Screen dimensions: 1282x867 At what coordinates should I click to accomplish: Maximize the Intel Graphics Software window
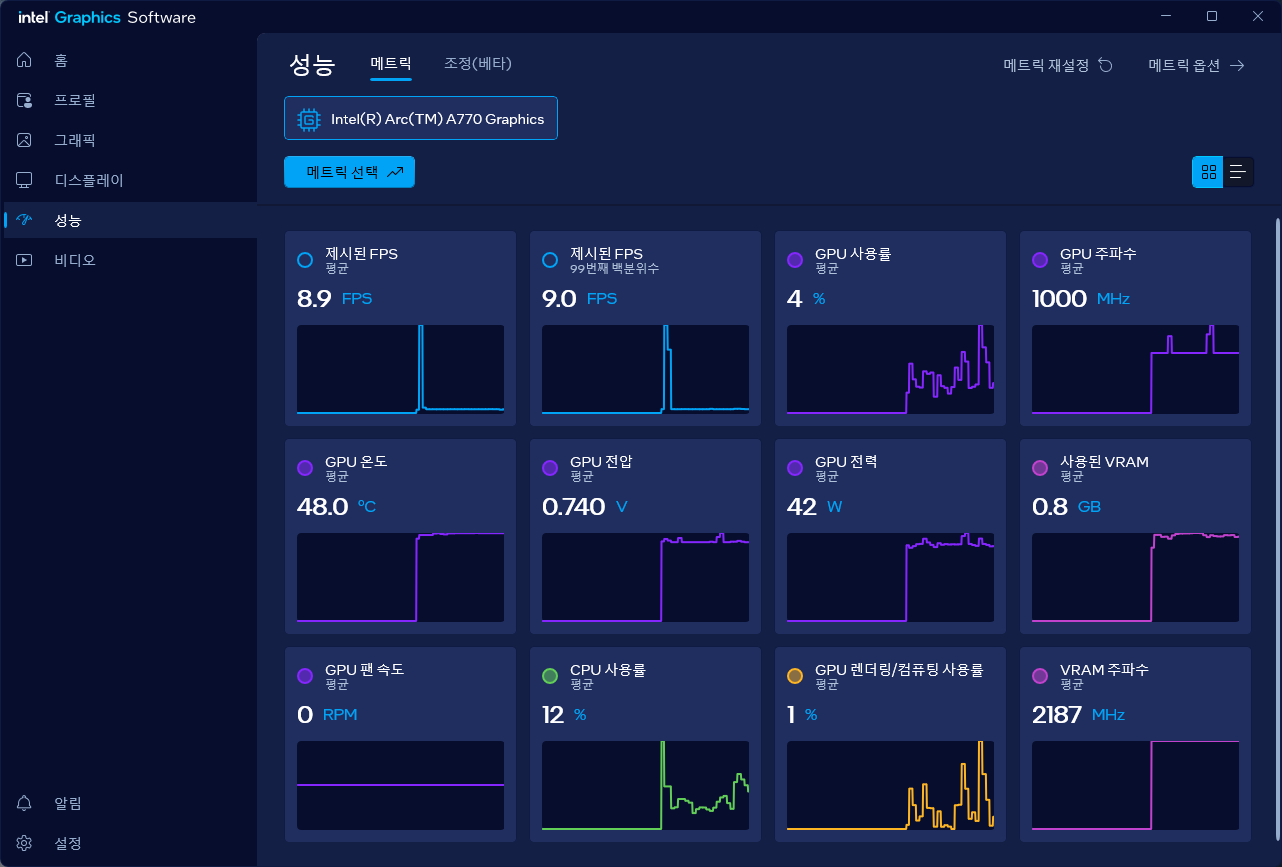(x=1212, y=16)
